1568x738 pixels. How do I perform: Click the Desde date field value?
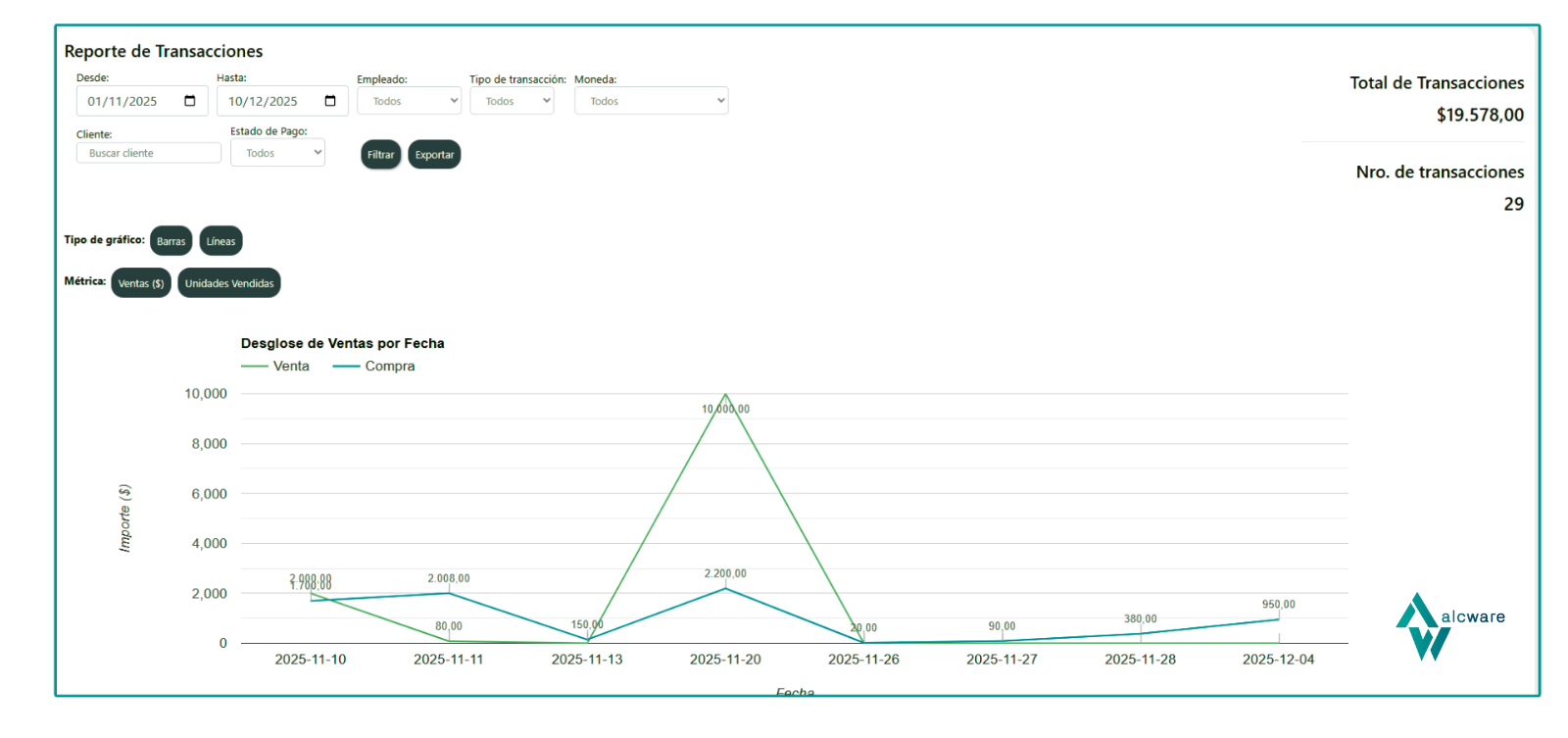point(122,101)
